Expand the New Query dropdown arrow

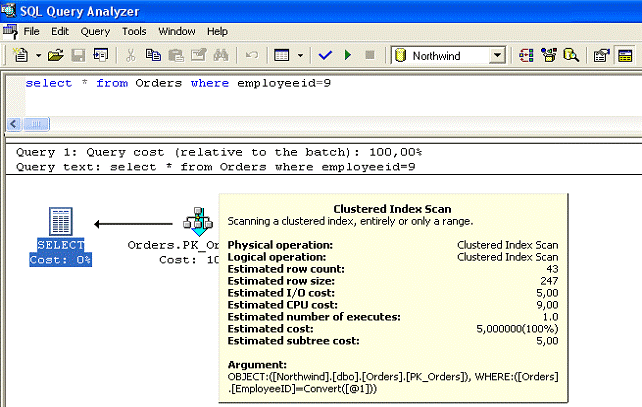[x=37, y=56]
